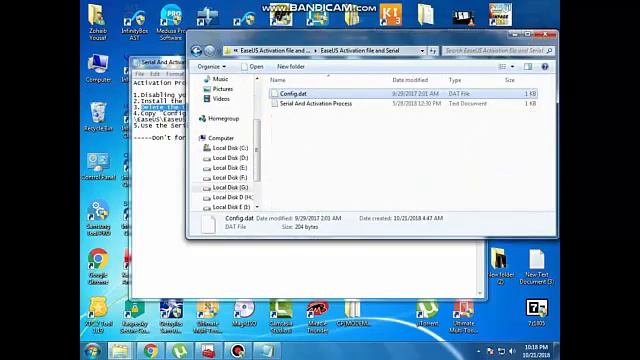Viewport: 640px width, 360px height.
Task: Click New folder in Explorer toolbar
Action: [x=291, y=67]
